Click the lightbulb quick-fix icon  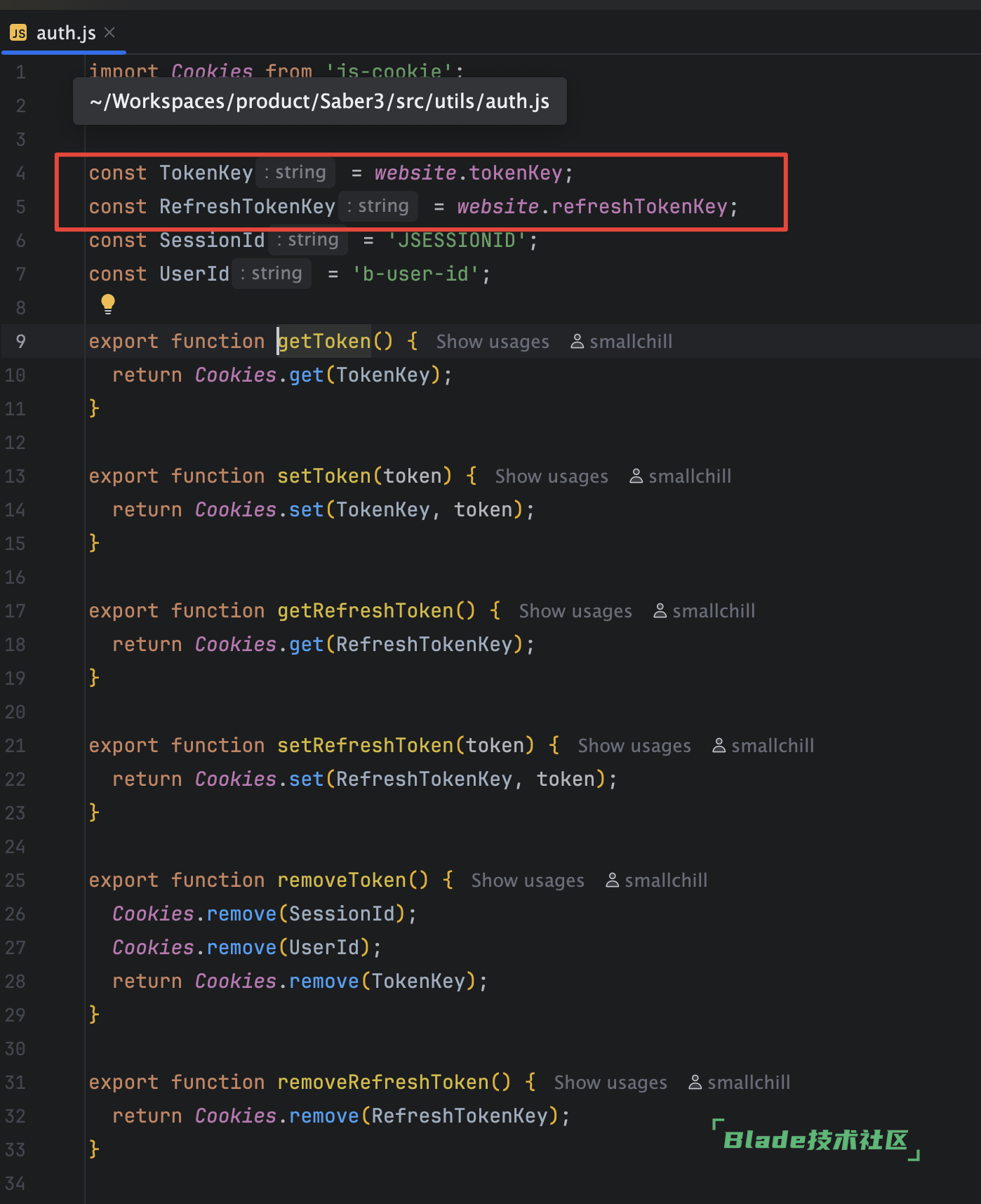(107, 304)
